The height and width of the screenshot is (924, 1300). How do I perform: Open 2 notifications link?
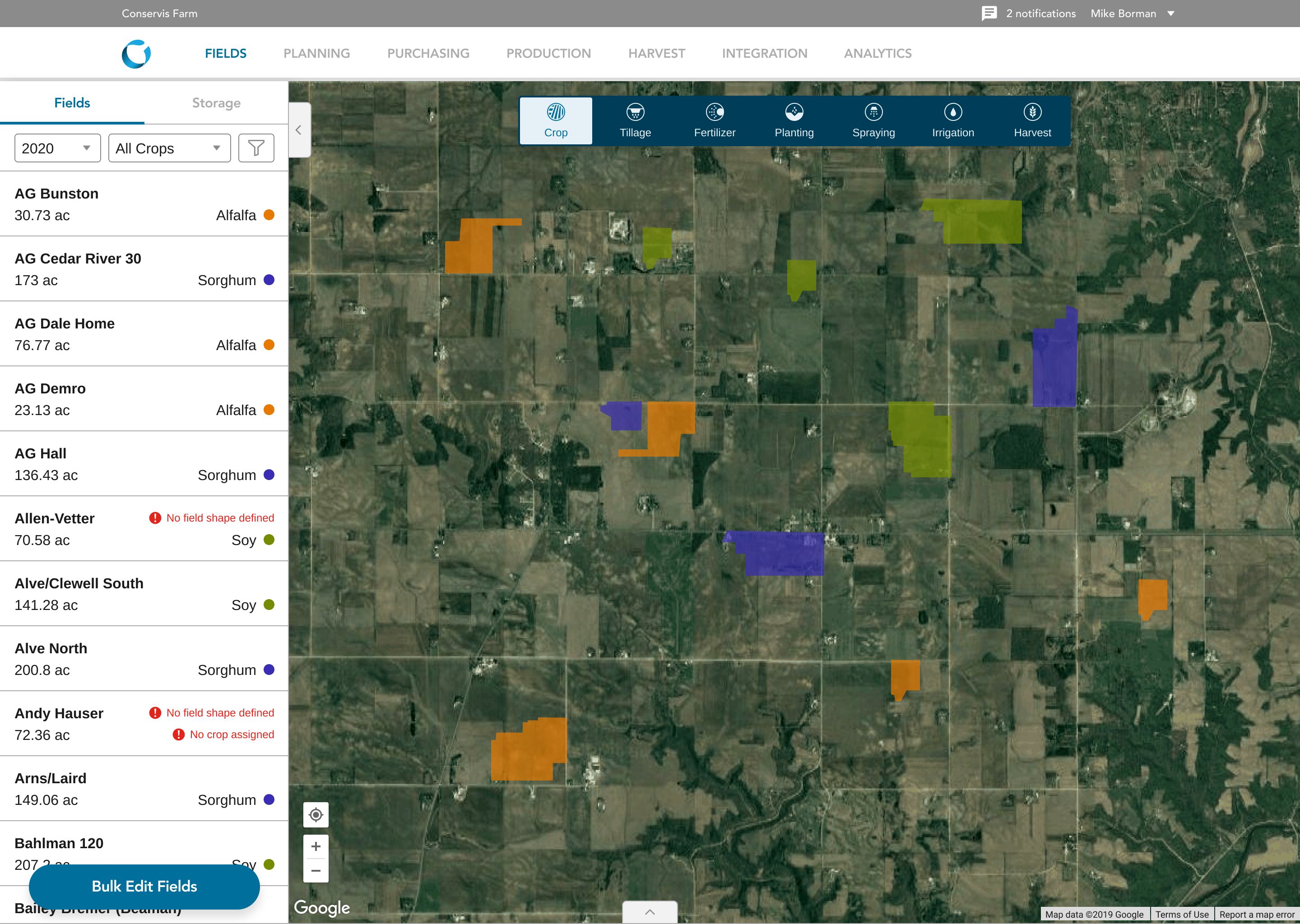1041,13
